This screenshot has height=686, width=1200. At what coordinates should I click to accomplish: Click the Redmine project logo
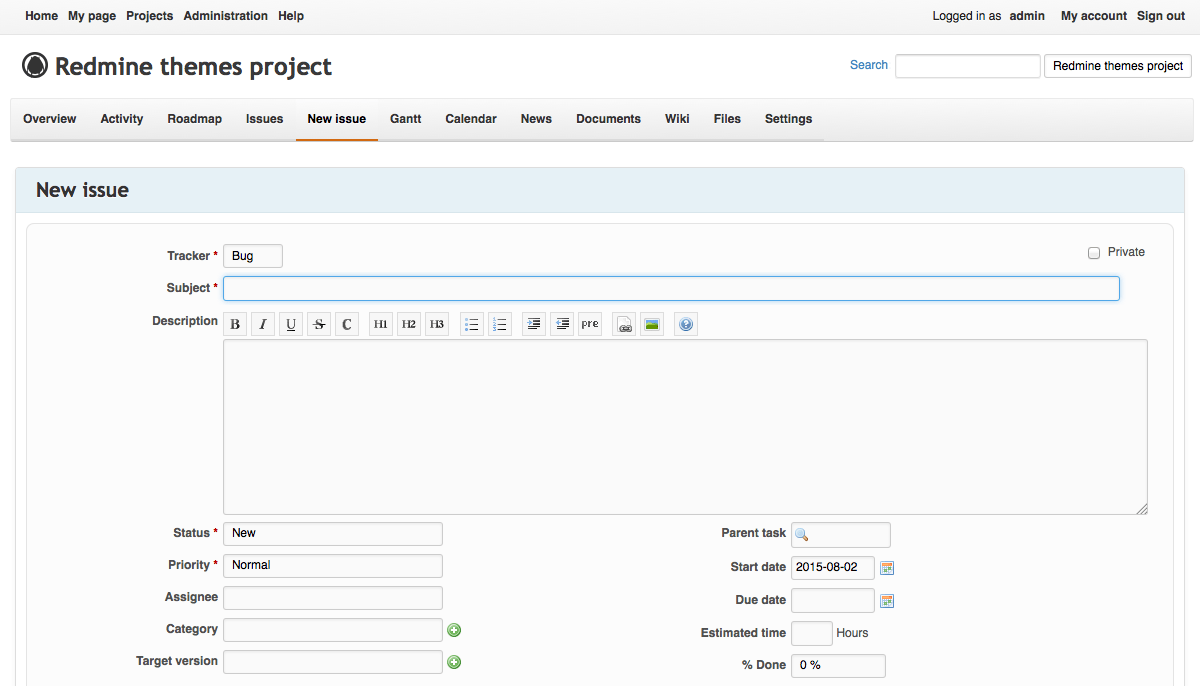(35, 66)
